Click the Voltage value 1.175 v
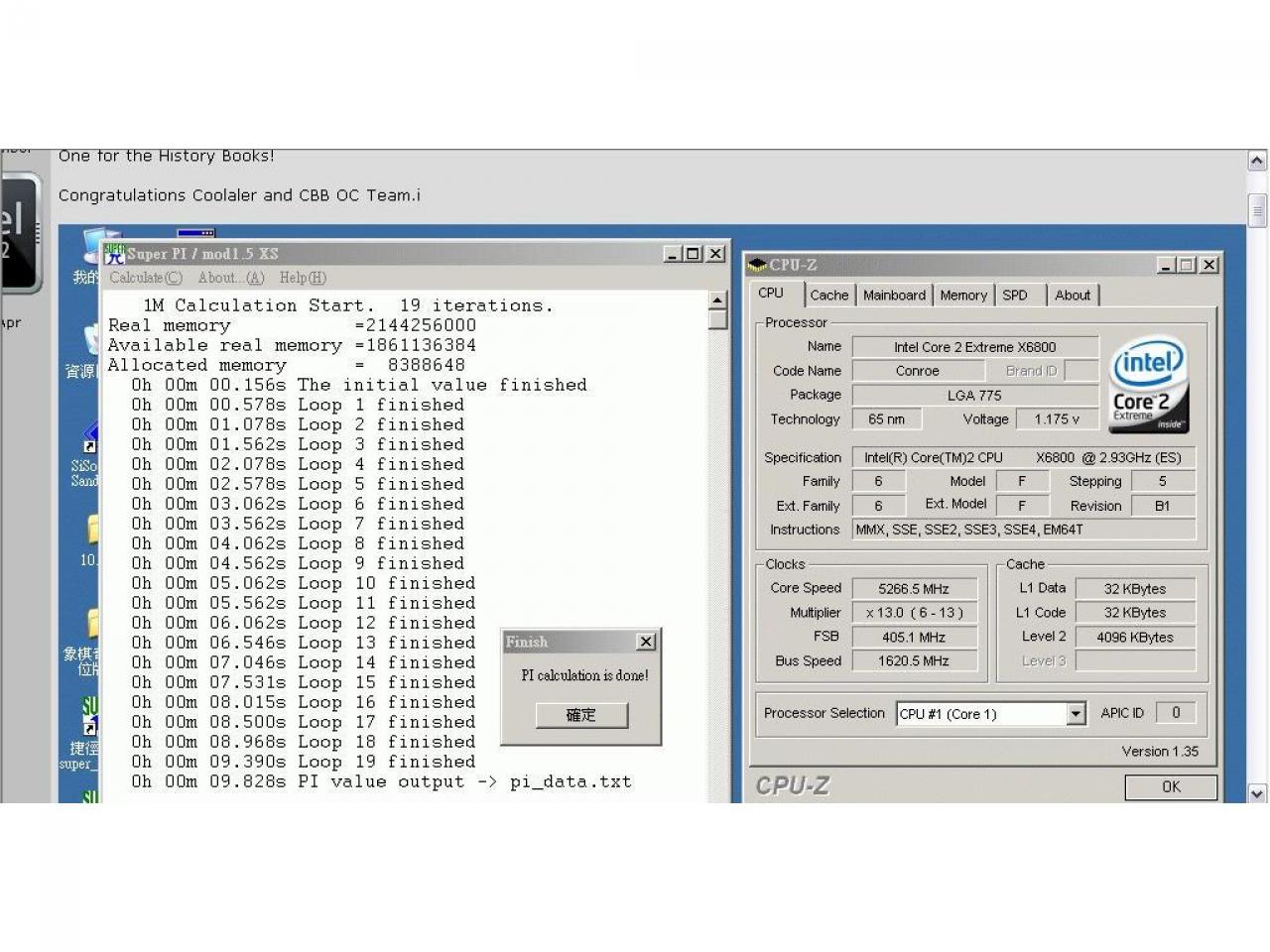 pos(1057,419)
